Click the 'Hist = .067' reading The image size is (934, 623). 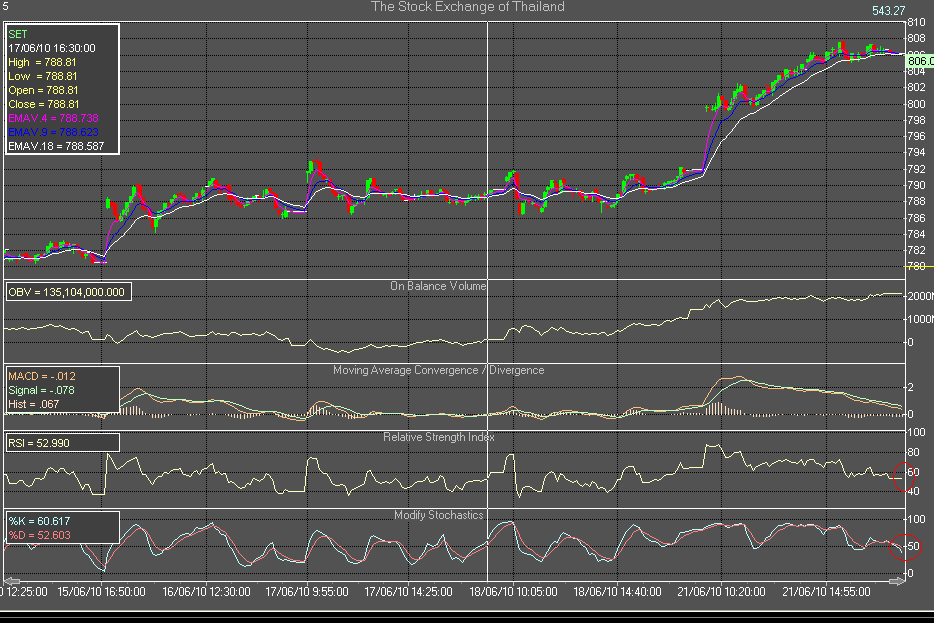point(33,404)
